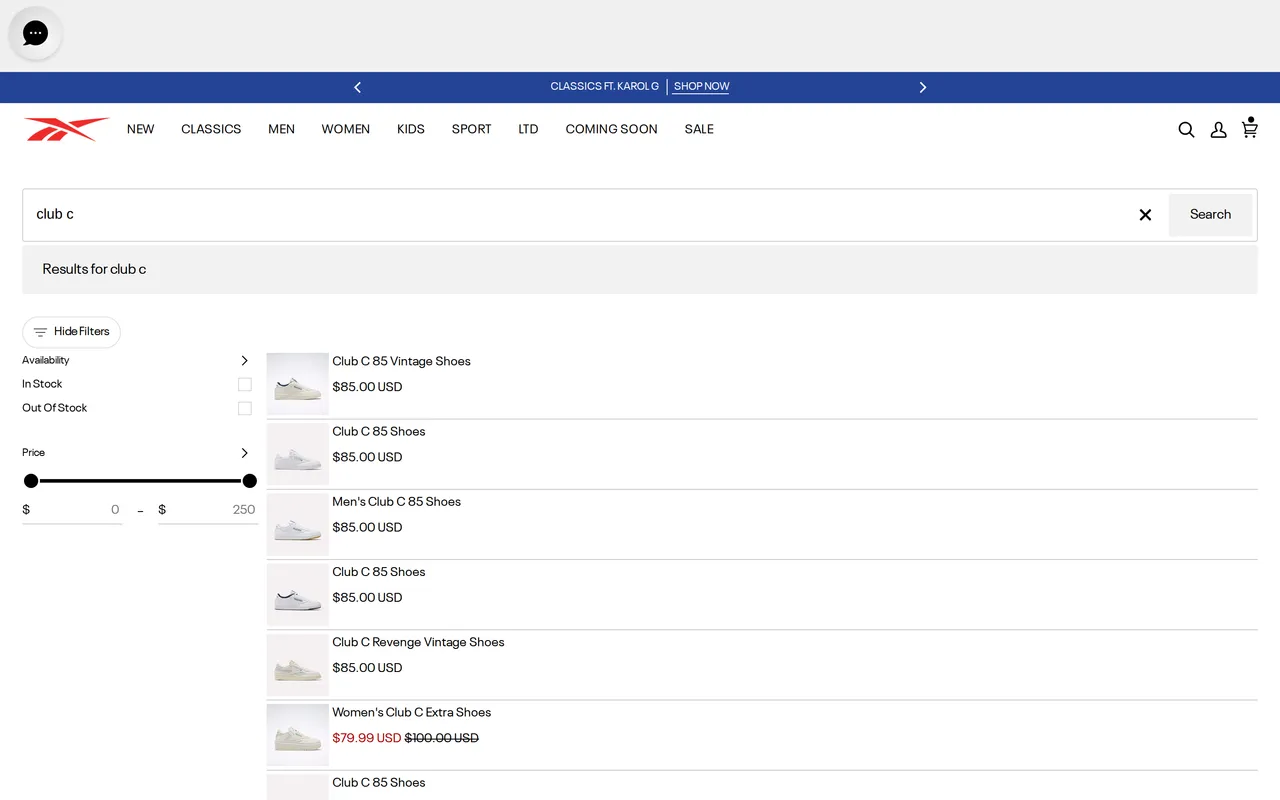This screenshot has height=800, width=1280.
Task: Click Club C Revenge Vintage Shoes $85.00 price
Action: 367,668
